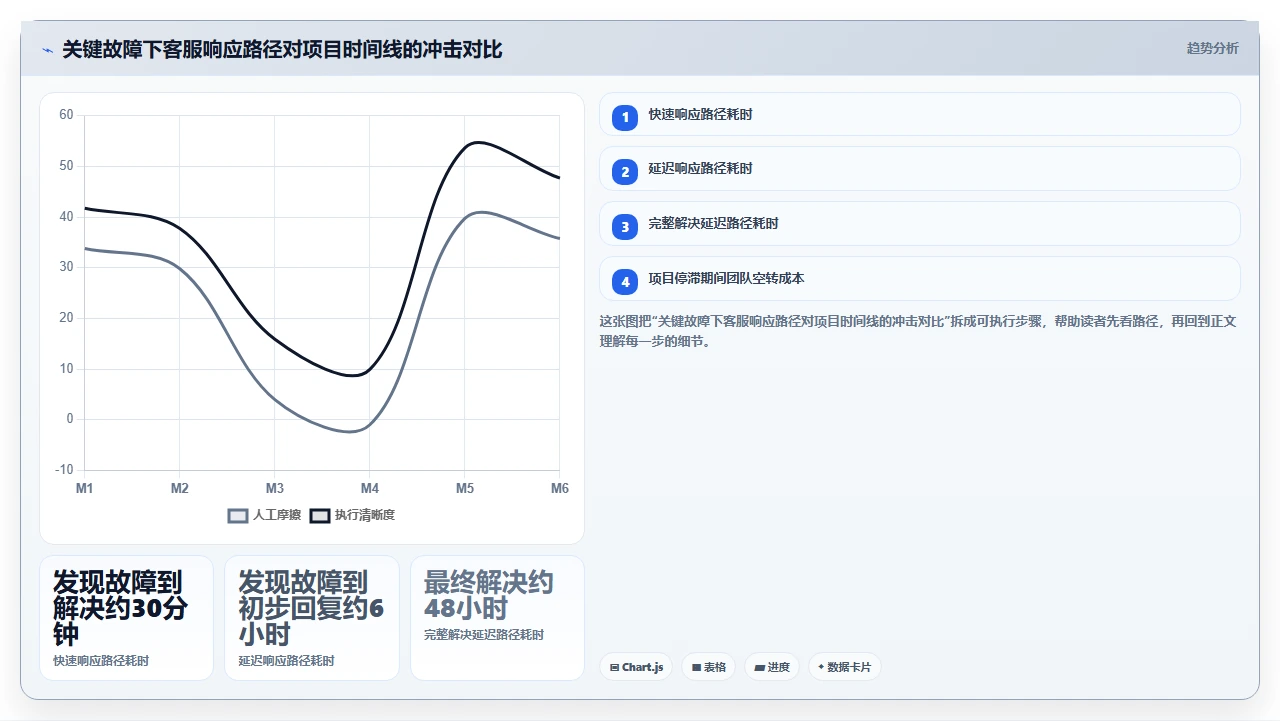Screen dimensions: 1280x721
Task: Select the Chart.js tag
Action: point(636,667)
